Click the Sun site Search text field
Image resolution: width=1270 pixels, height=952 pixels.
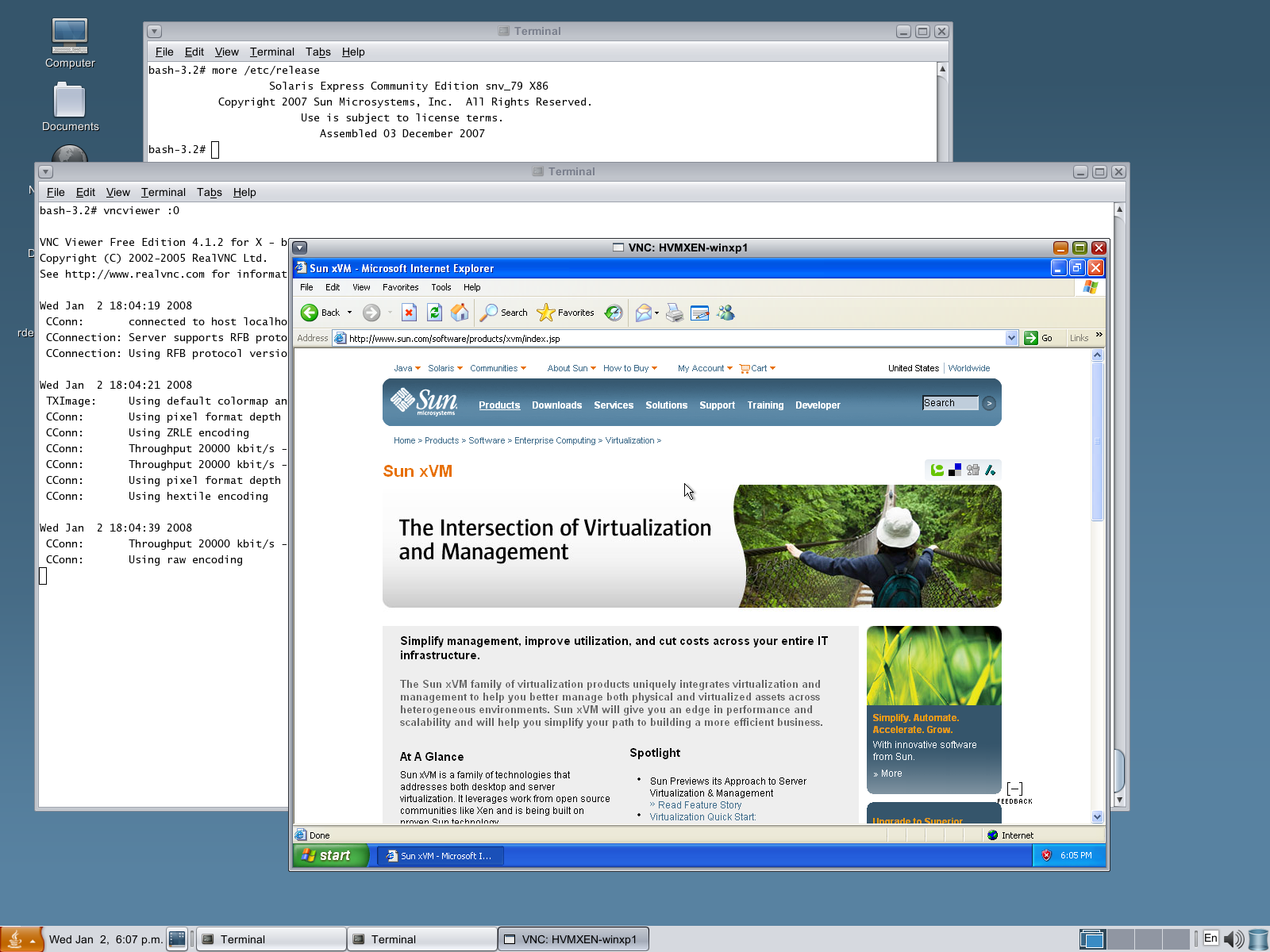[950, 403]
